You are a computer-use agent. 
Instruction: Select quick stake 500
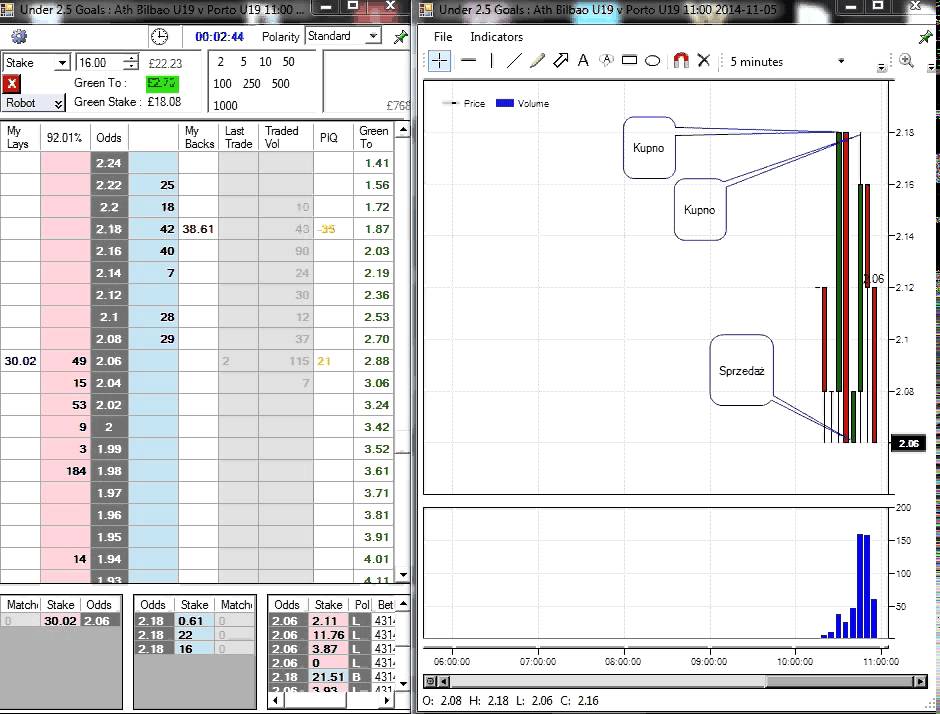281,83
